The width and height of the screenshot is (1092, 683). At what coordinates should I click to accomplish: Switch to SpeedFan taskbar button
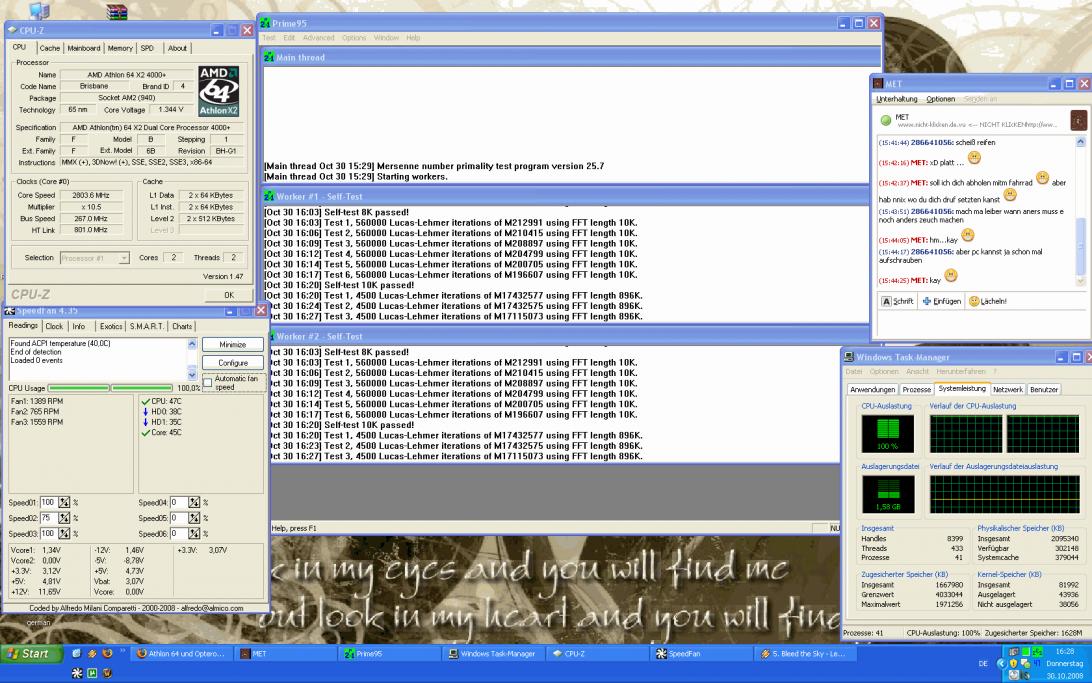700,654
